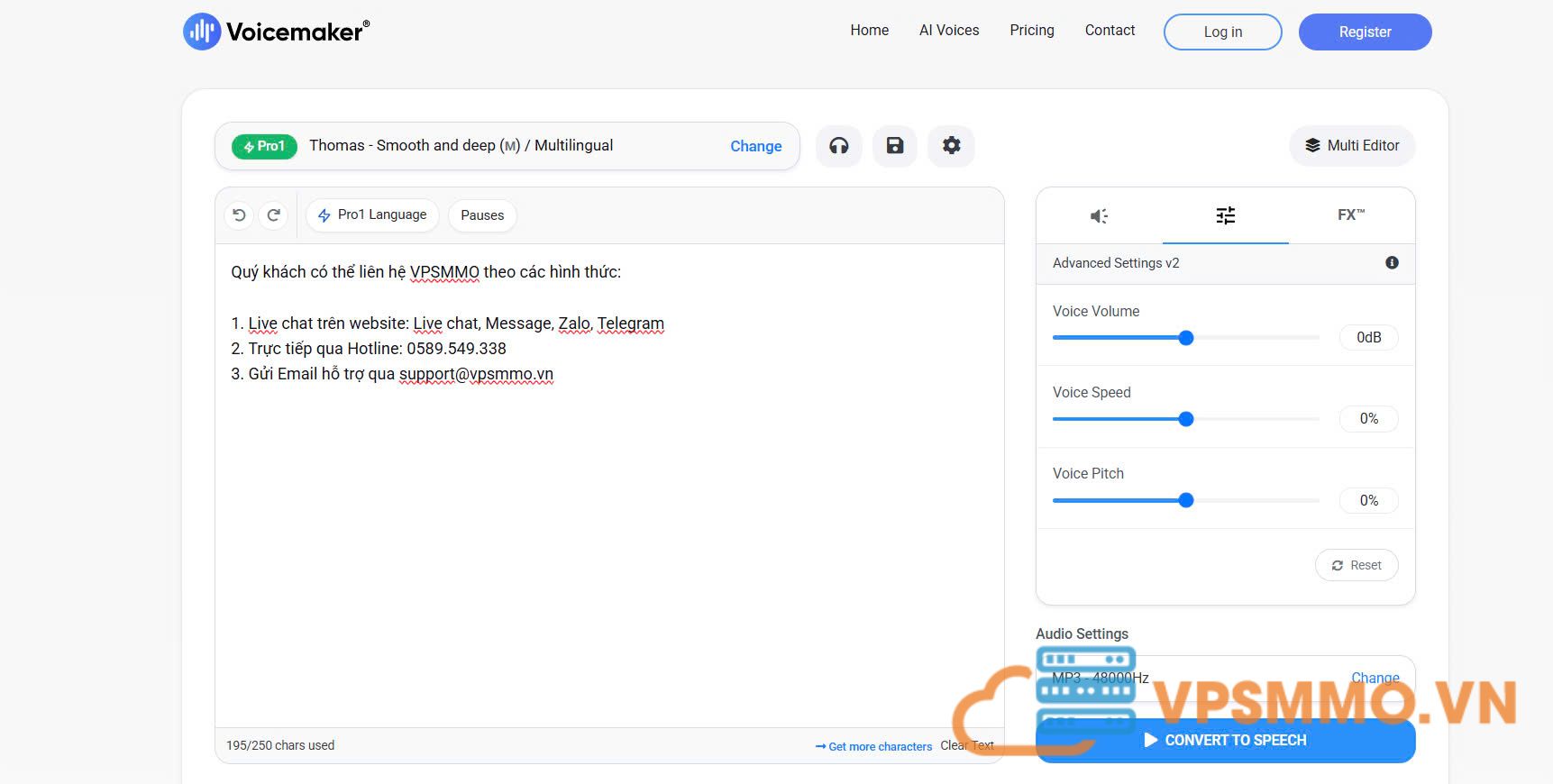The width and height of the screenshot is (1553, 784).
Task: Reset the advanced voice settings
Action: pos(1356,565)
